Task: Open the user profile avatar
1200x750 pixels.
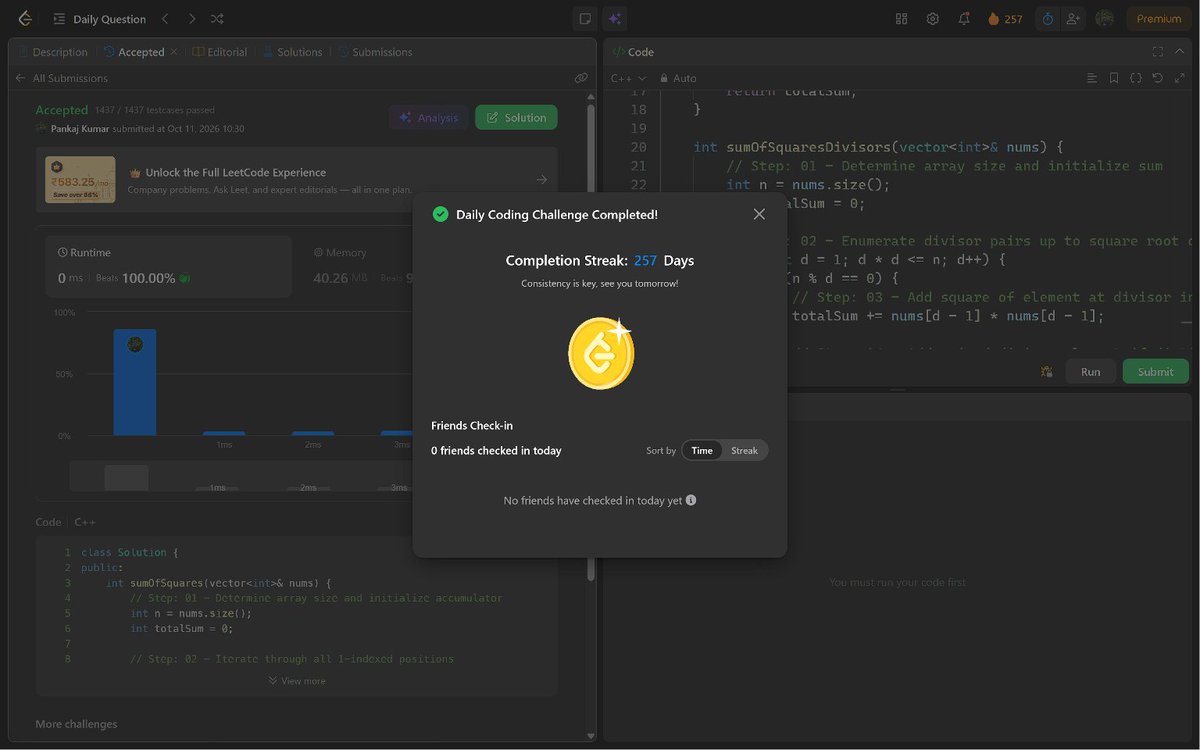Action: tap(1105, 19)
